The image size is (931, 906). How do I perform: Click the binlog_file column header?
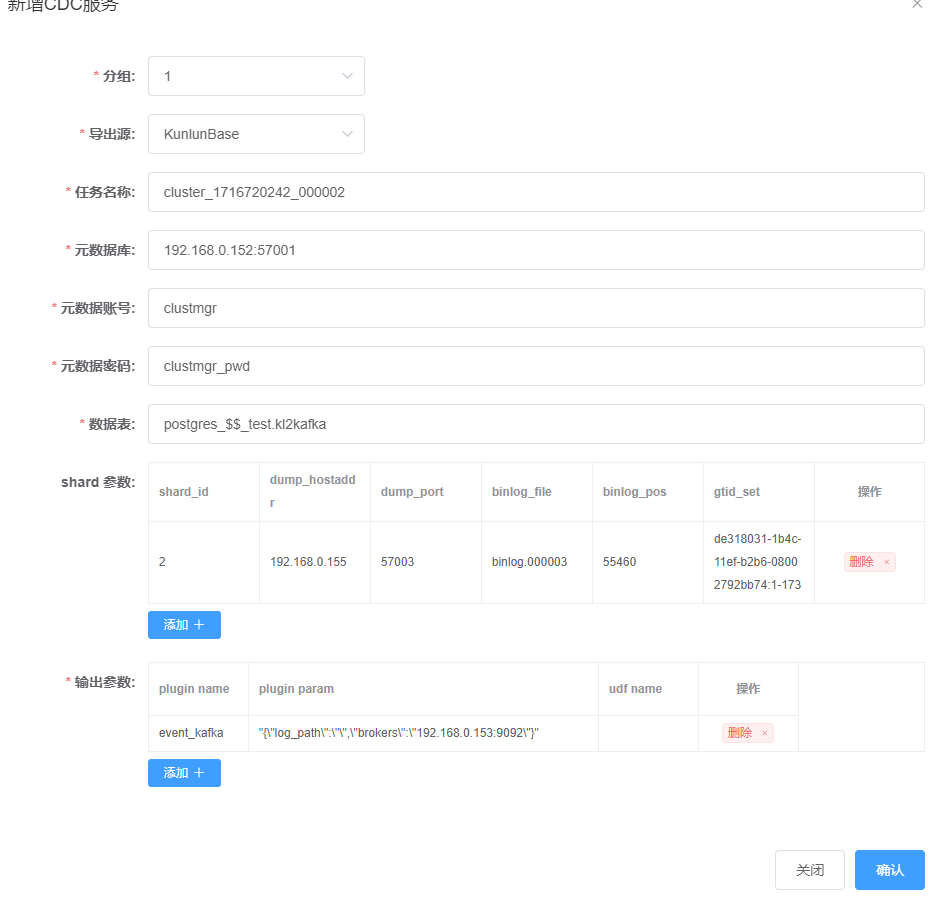click(537, 492)
